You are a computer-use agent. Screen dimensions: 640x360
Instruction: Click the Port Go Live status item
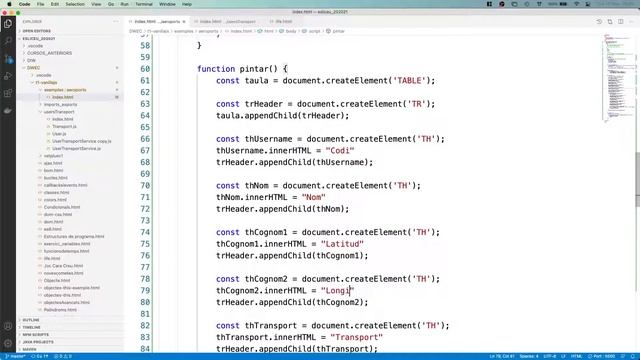[601, 356]
